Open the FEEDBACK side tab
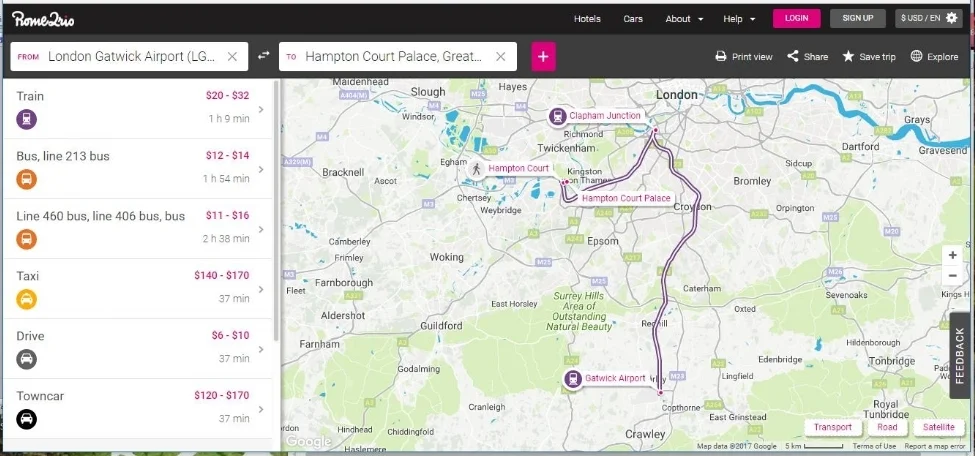 [x=961, y=355]
